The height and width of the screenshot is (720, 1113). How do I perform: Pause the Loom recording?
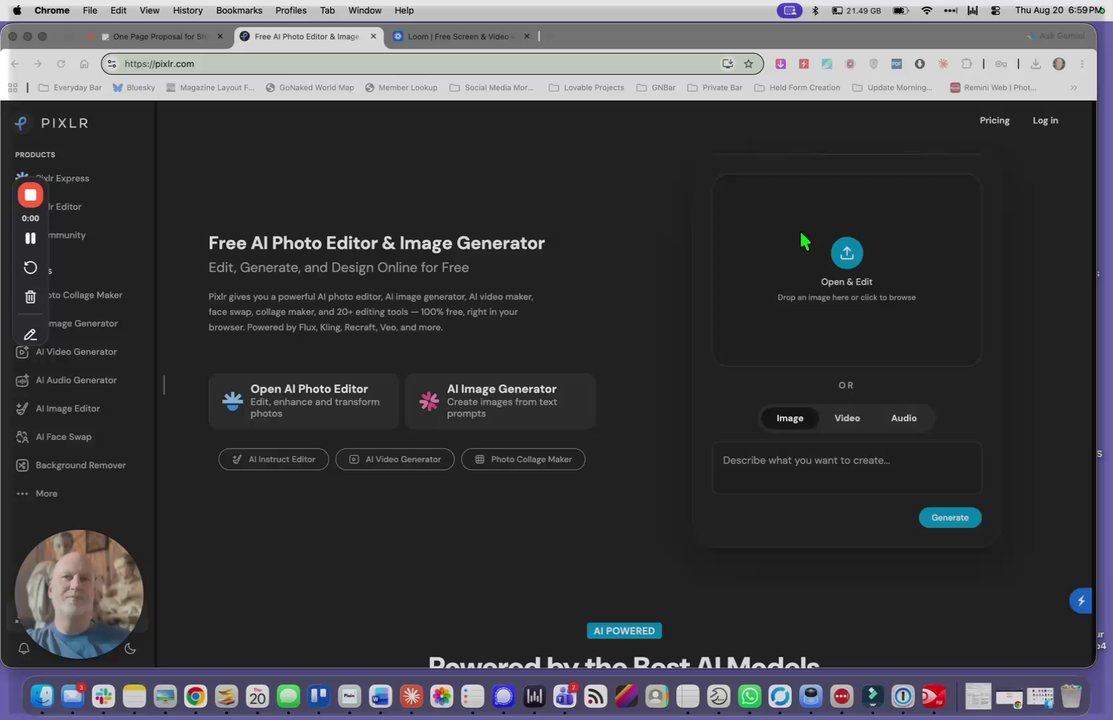point(30,239)
